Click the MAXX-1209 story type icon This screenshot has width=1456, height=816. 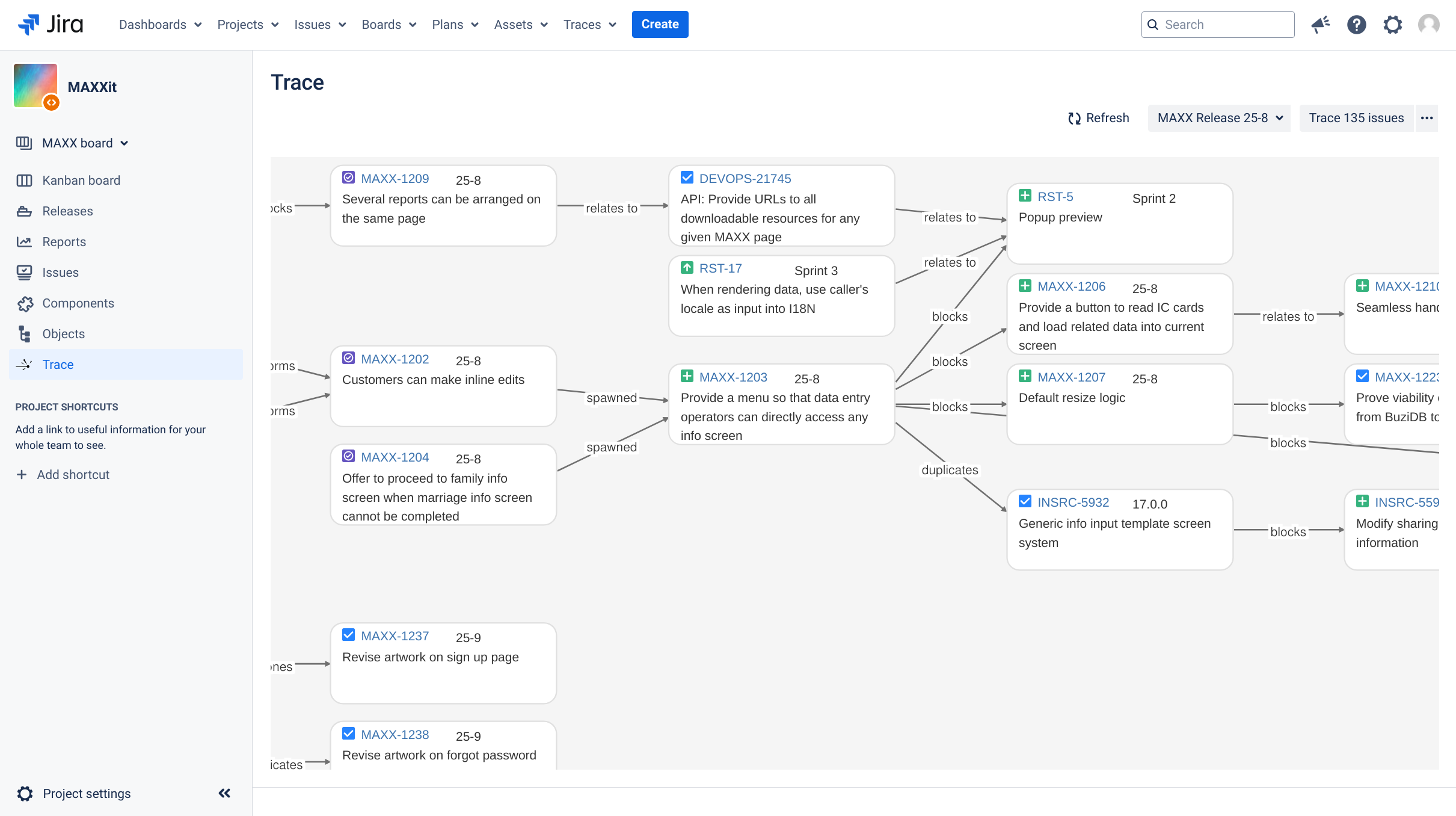(x=348, y=178)
